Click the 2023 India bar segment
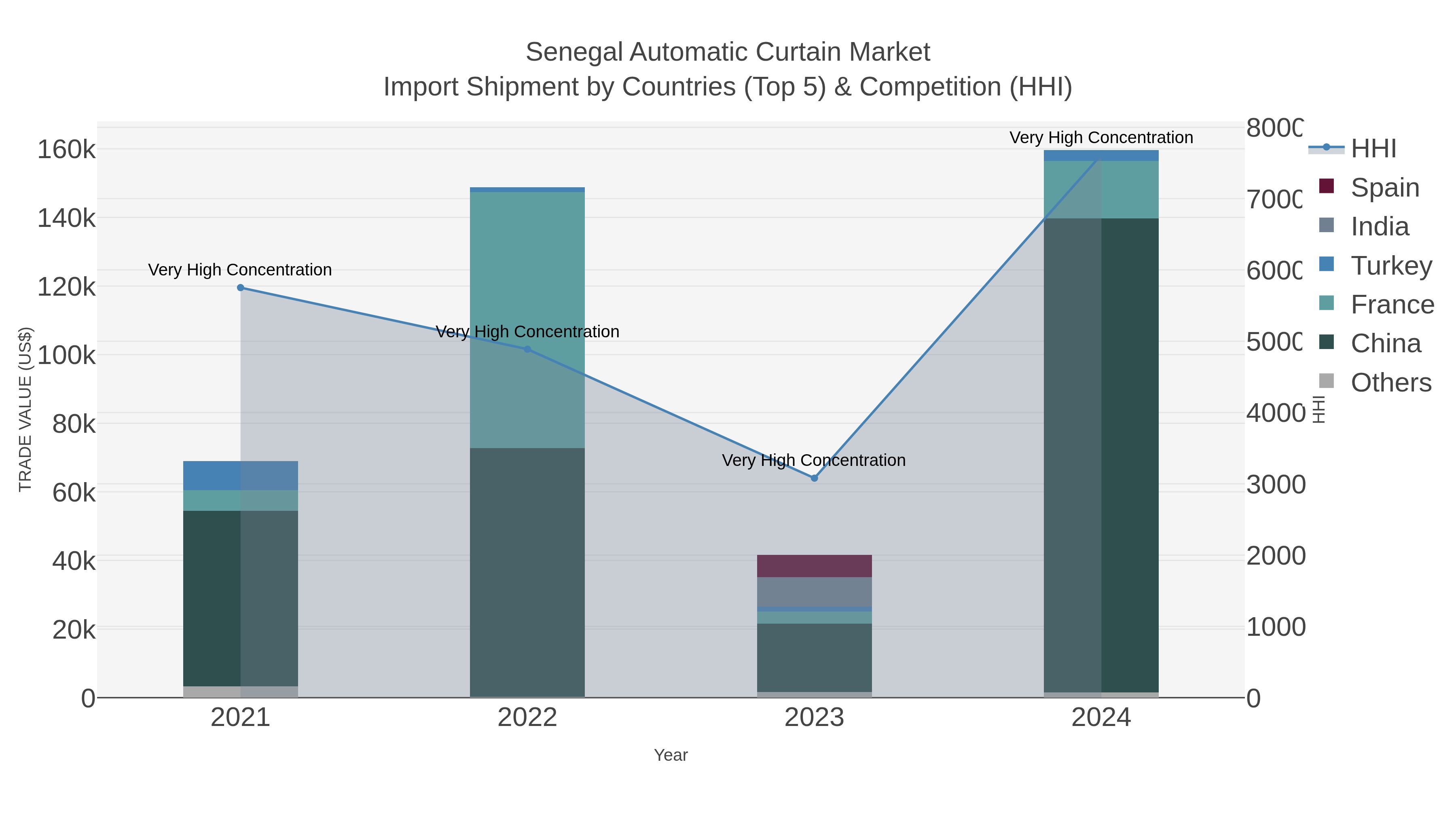Image resolution: width=1456 pixels, height=819 pixels. (815, 592)
